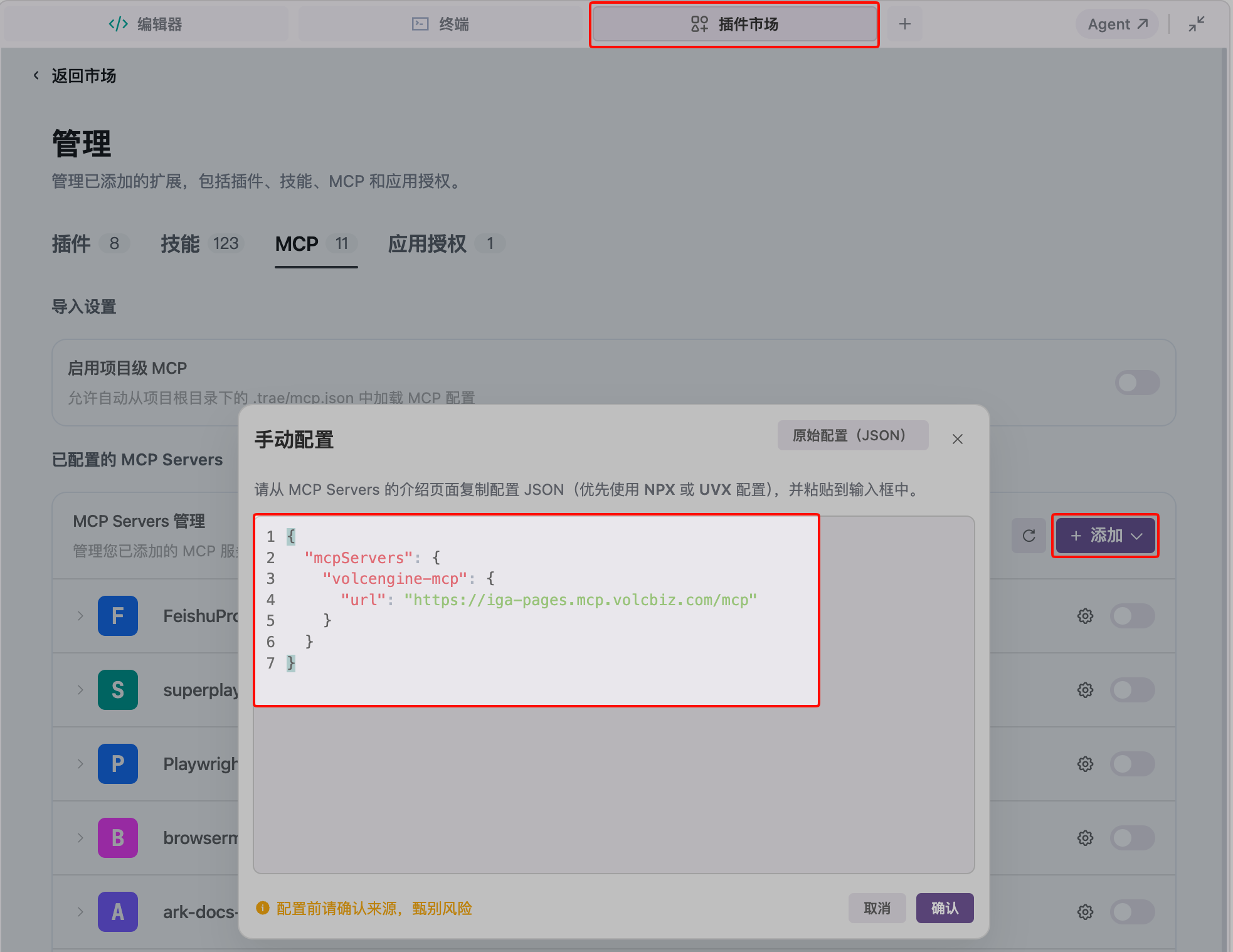Go back via 返回市场

(x=75, y=76)
